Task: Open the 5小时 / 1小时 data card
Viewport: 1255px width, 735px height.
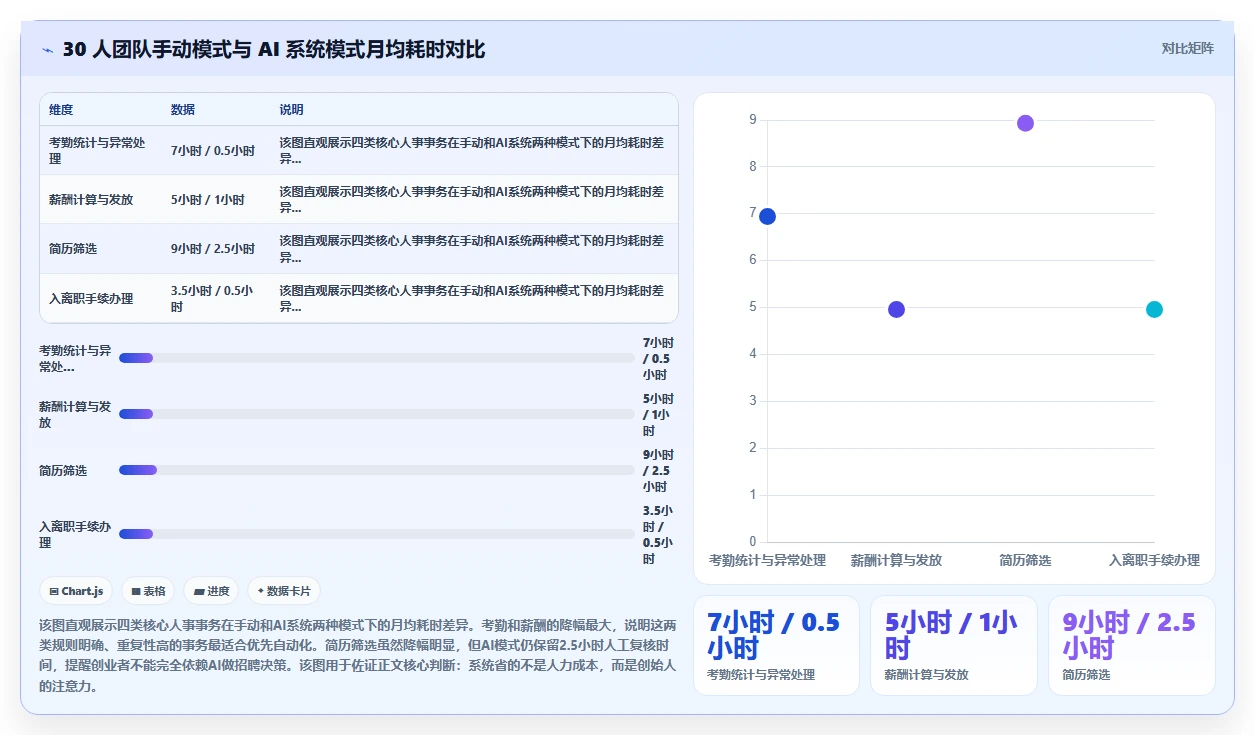Action: pyautogui.click(x=954, y=645)
